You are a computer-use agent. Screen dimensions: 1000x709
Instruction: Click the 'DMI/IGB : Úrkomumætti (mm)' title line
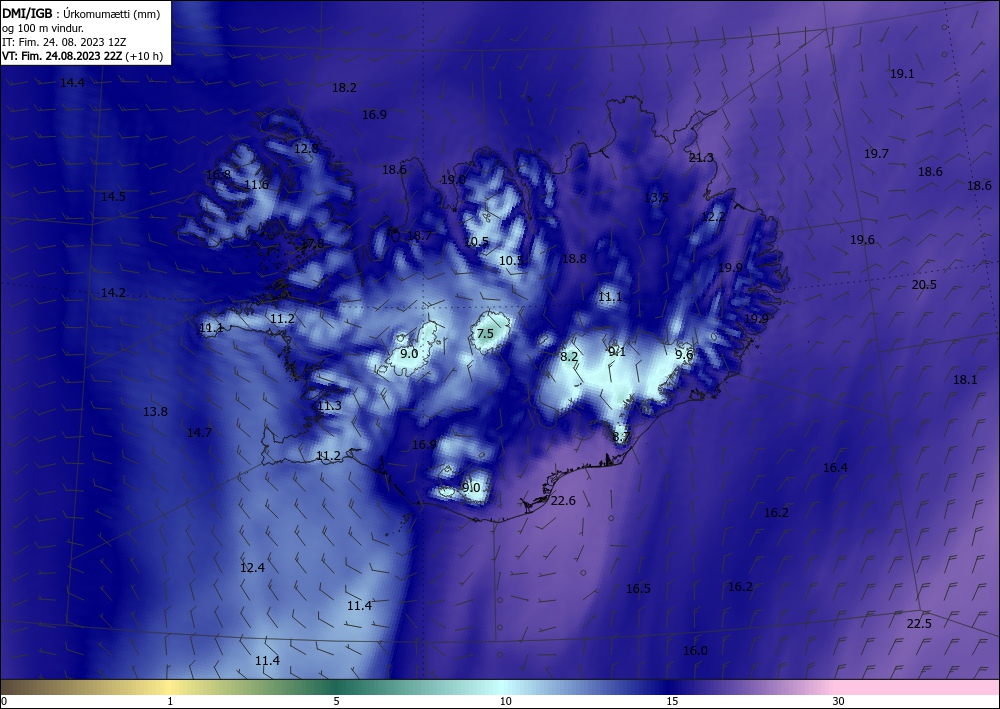tap(81, 14)
